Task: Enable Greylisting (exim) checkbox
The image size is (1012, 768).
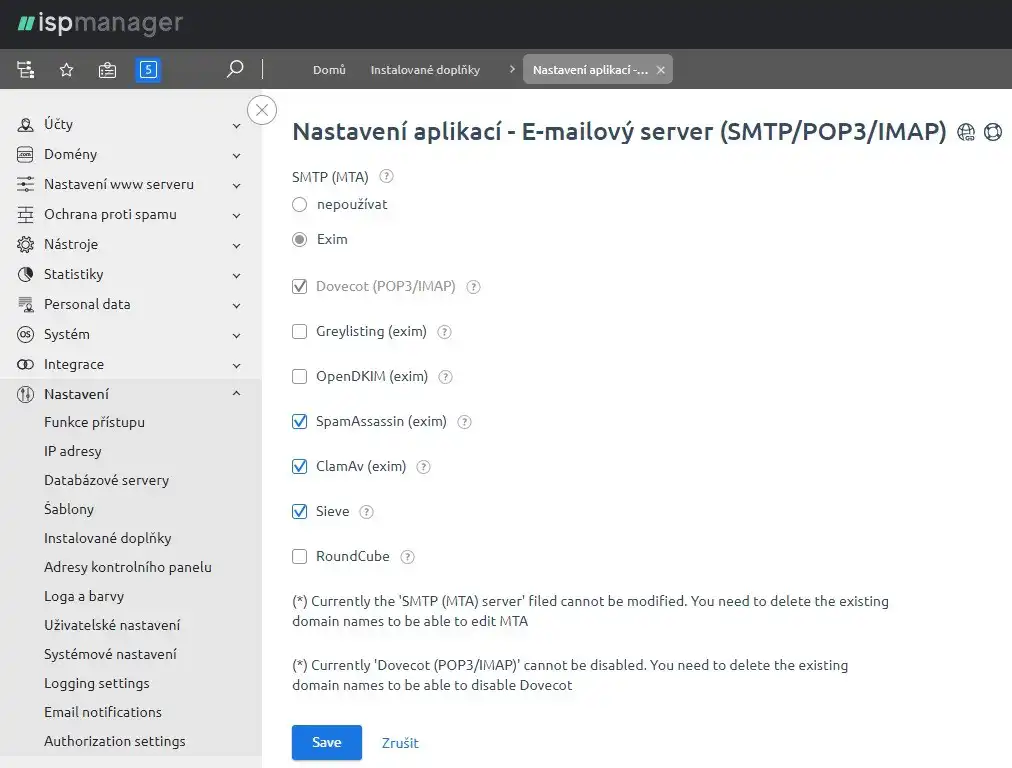Action: tap(299, 332)
